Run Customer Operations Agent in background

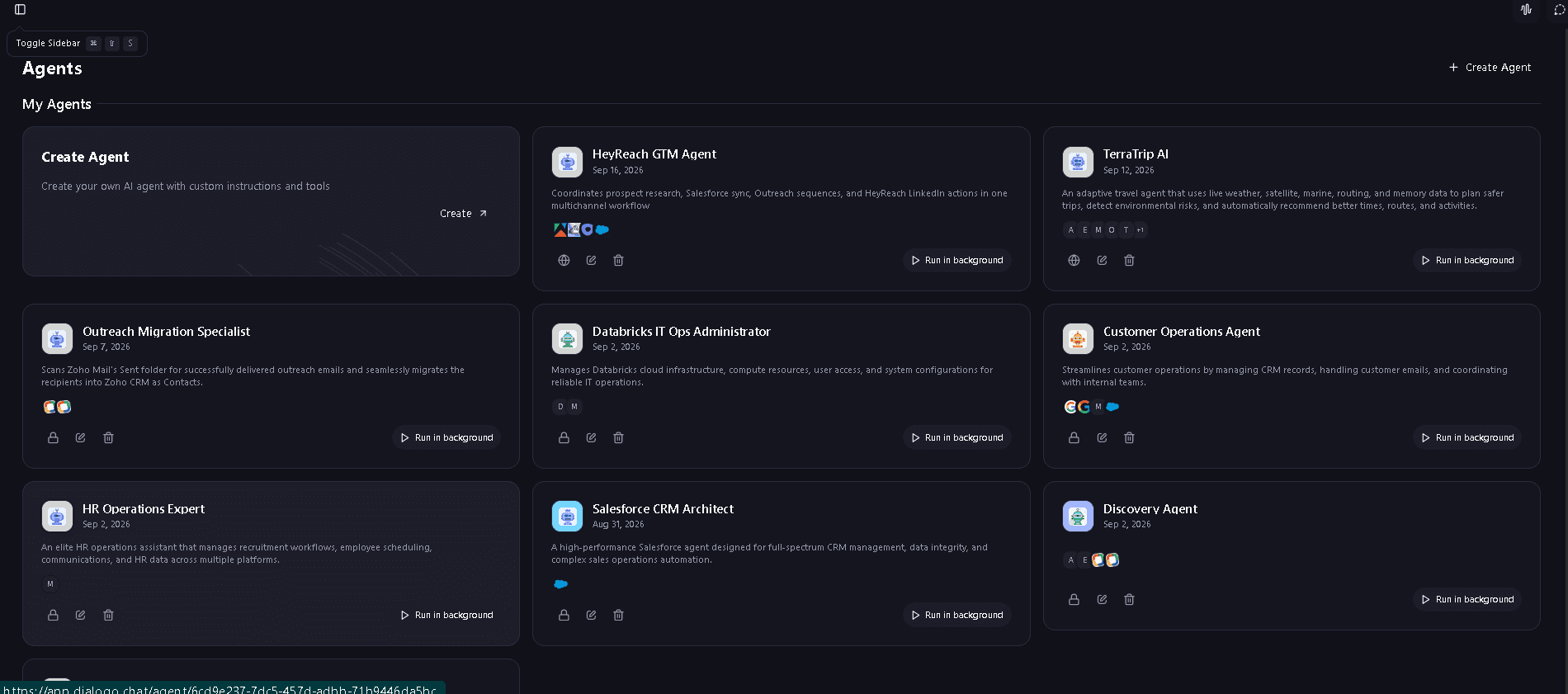(1467, 438)
